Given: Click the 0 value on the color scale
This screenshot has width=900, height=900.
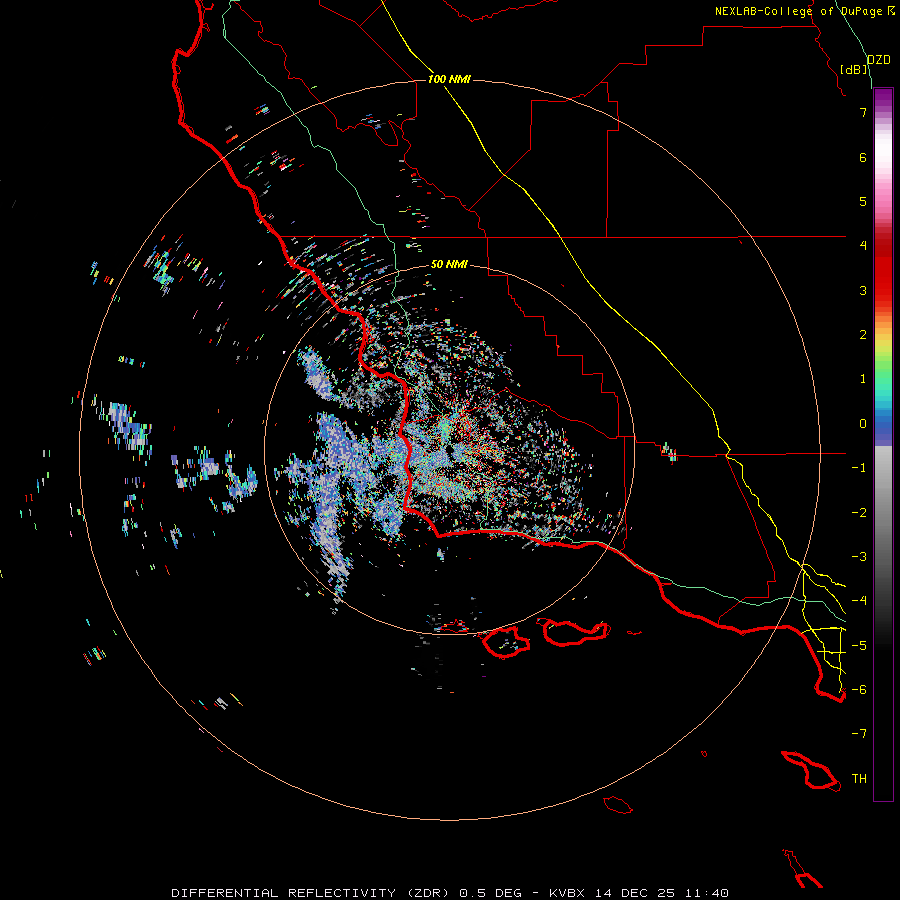Looking at the screenshot, I should 863,424.
